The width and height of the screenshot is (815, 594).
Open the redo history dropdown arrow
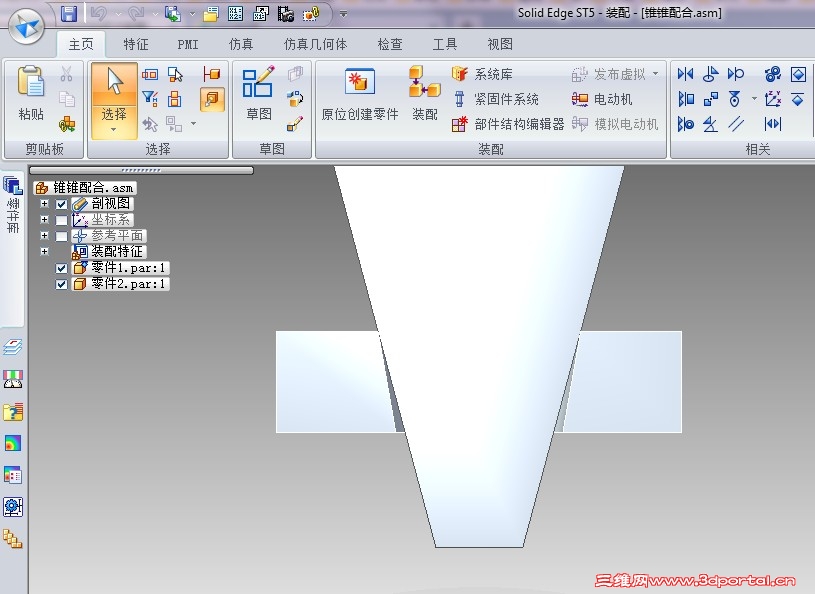[155, 14]
